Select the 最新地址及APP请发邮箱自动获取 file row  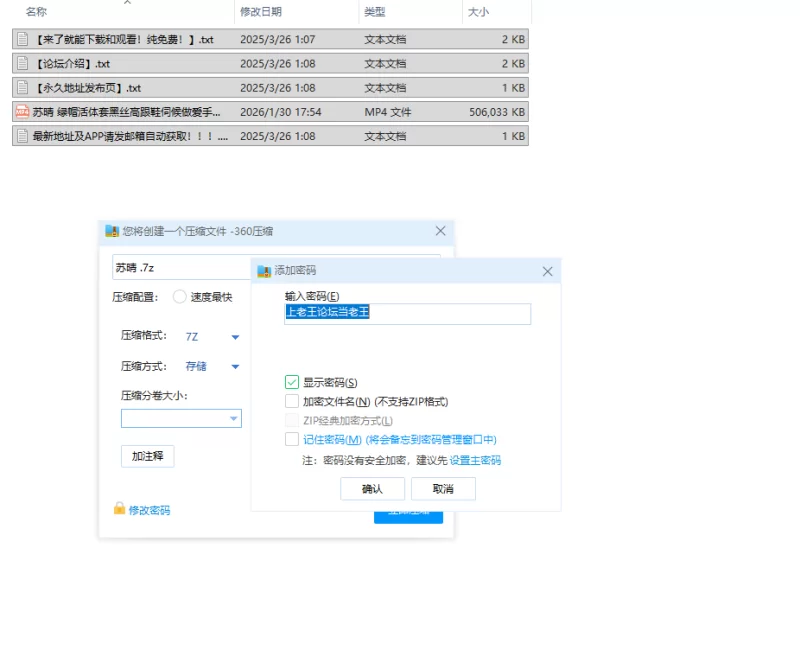point(270,136)
